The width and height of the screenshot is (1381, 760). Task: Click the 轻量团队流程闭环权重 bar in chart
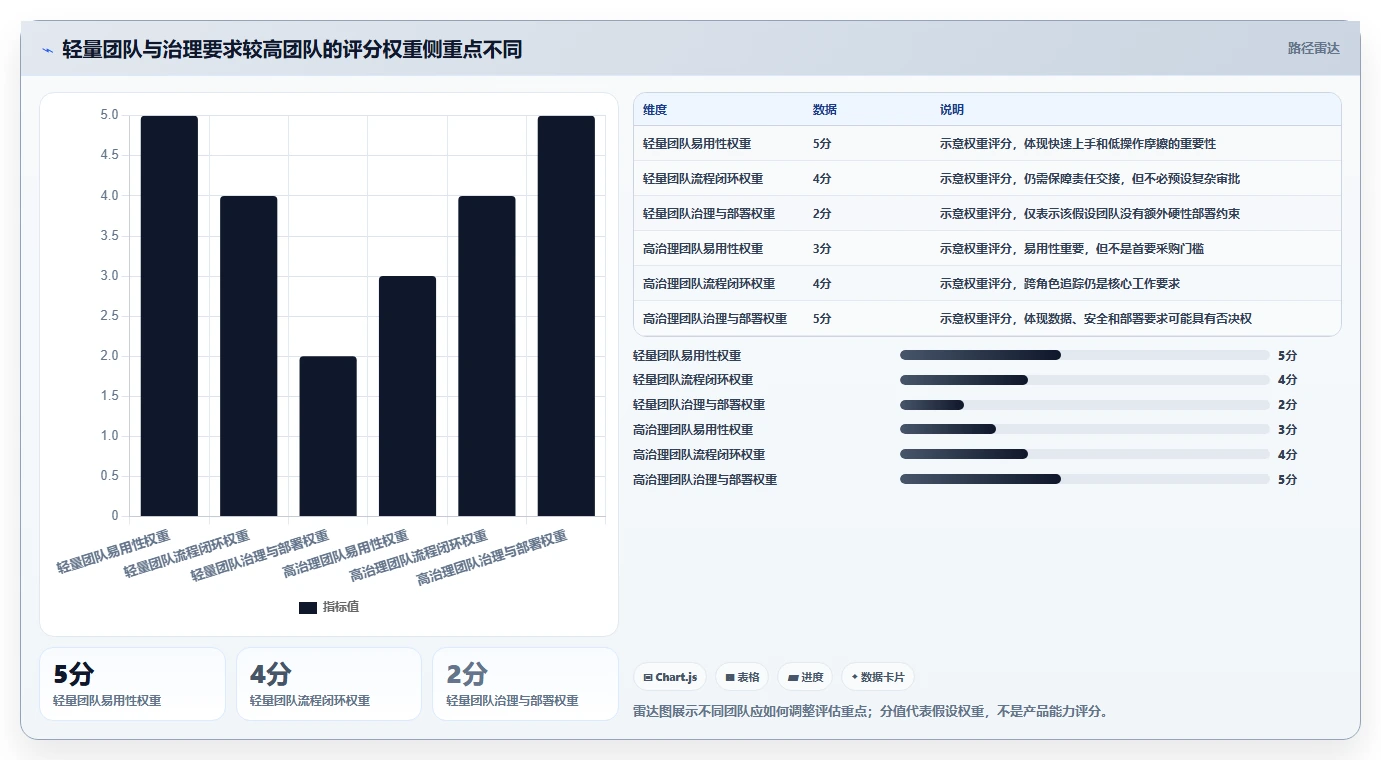point(249,356)
